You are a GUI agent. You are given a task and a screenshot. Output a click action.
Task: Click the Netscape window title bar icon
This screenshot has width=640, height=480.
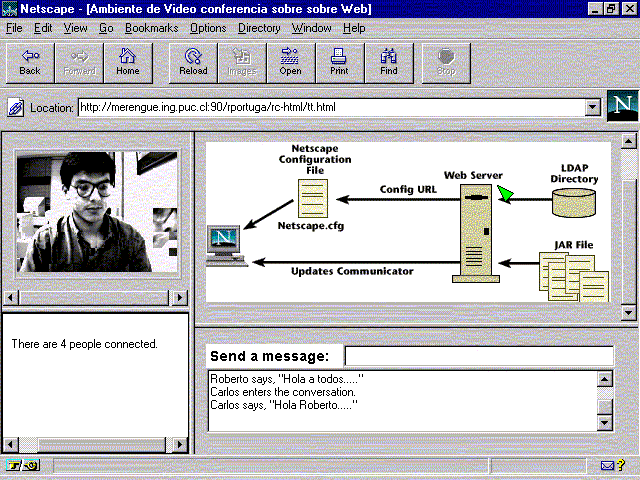click(x=9, y=9)
